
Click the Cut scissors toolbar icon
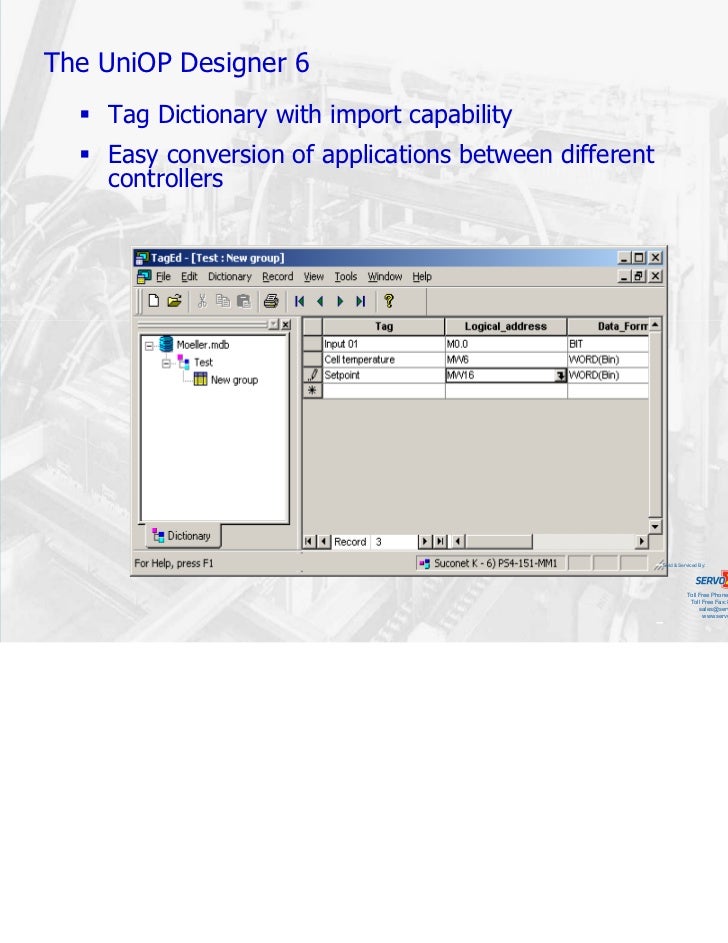[x=202, y=301]
